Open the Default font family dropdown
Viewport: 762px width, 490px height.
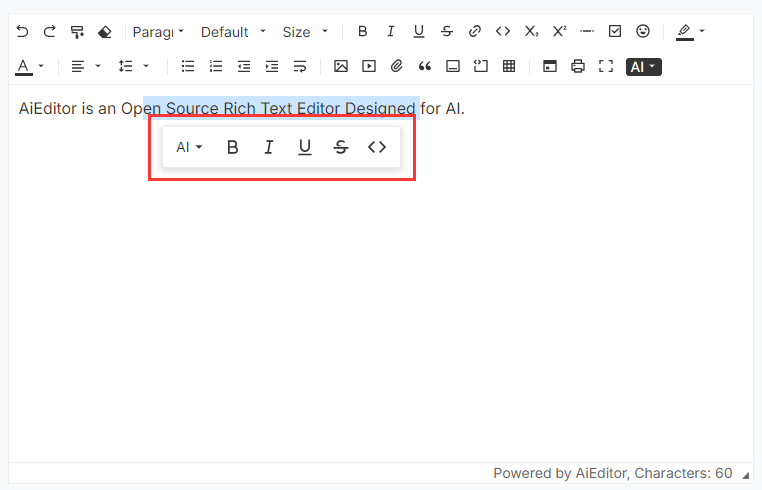point(233,32)
